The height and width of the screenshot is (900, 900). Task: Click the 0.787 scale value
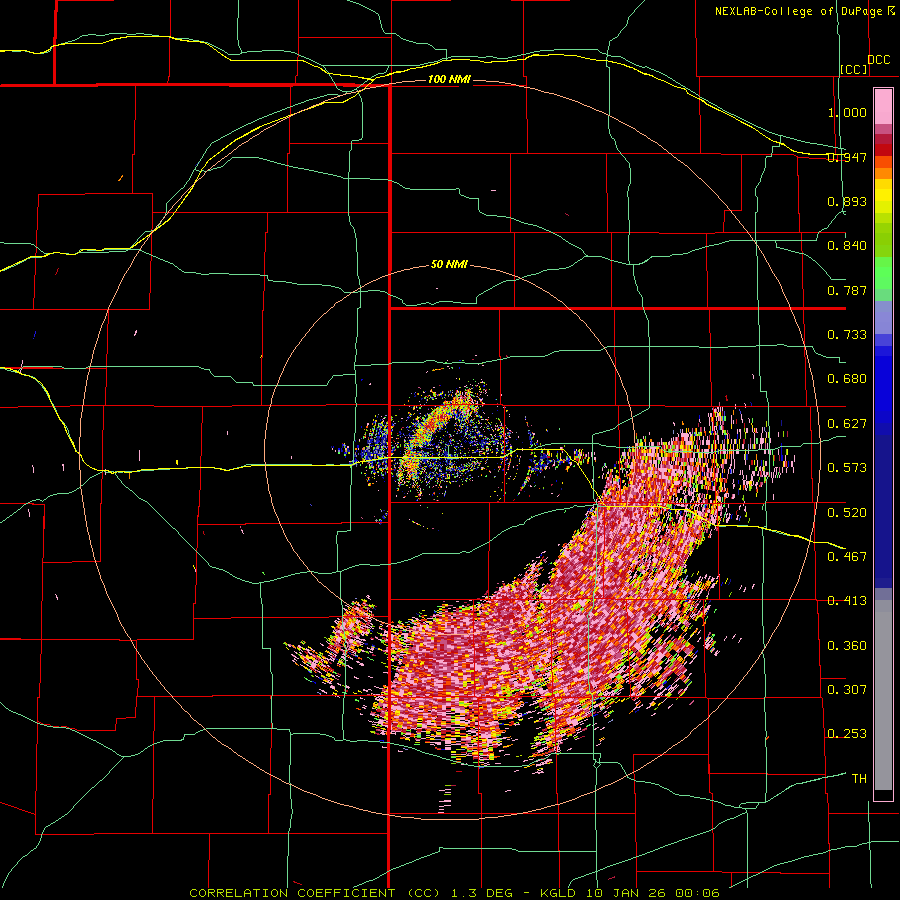[847, 290]
